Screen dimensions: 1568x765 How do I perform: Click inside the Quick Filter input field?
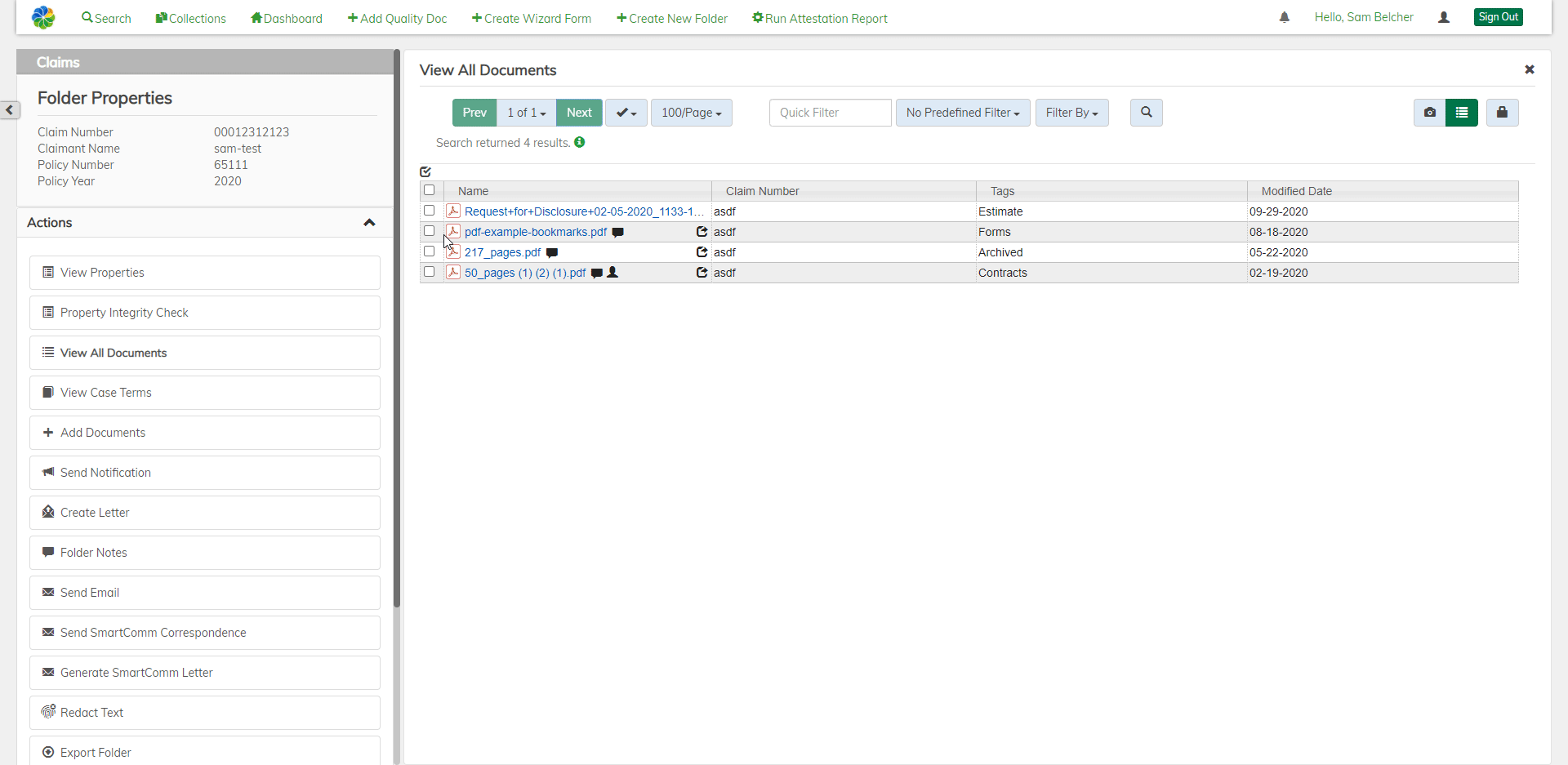[830, 113]
